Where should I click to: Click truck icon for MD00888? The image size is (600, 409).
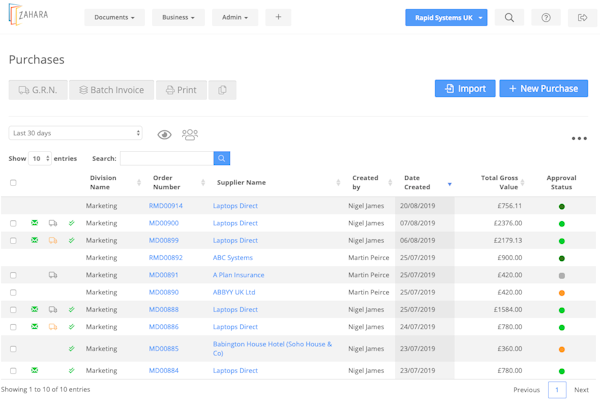tap(53, 310)
